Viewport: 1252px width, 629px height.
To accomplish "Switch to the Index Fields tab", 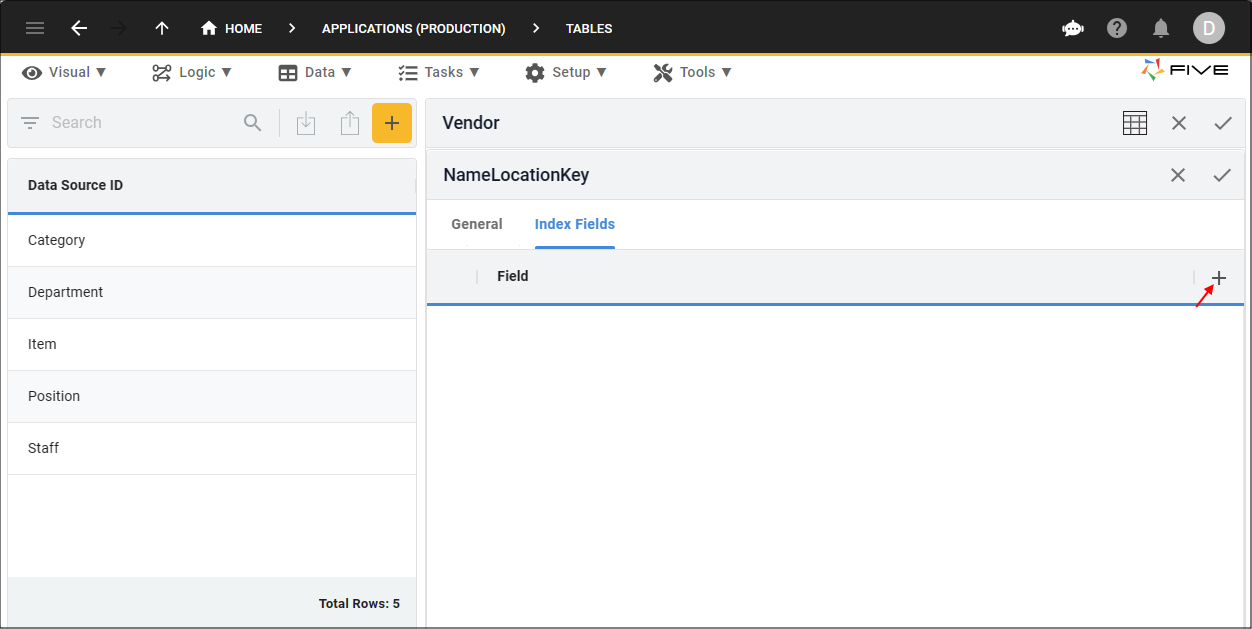I will pyautogui.click(x=575, y=224).
